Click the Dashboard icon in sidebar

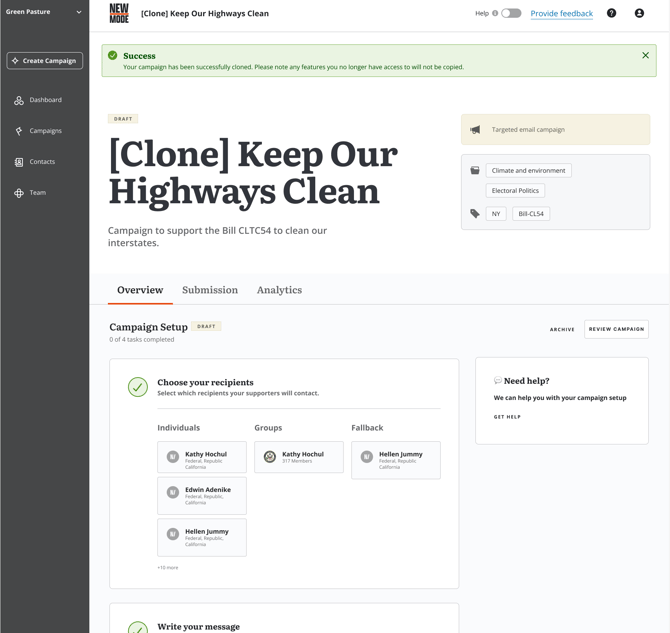pyautogui.click(x=19, y=100)
